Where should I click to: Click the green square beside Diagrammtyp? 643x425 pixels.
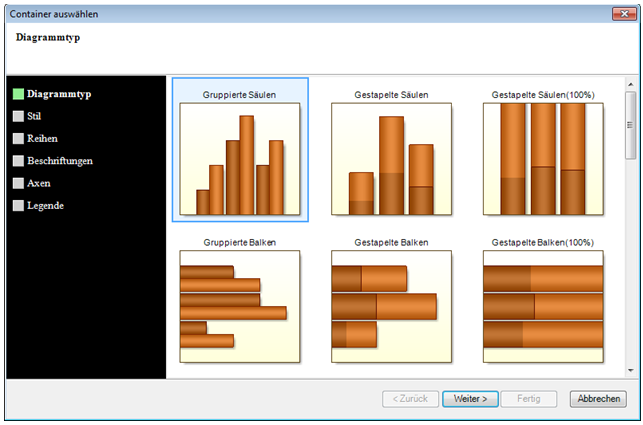[18, 94]
